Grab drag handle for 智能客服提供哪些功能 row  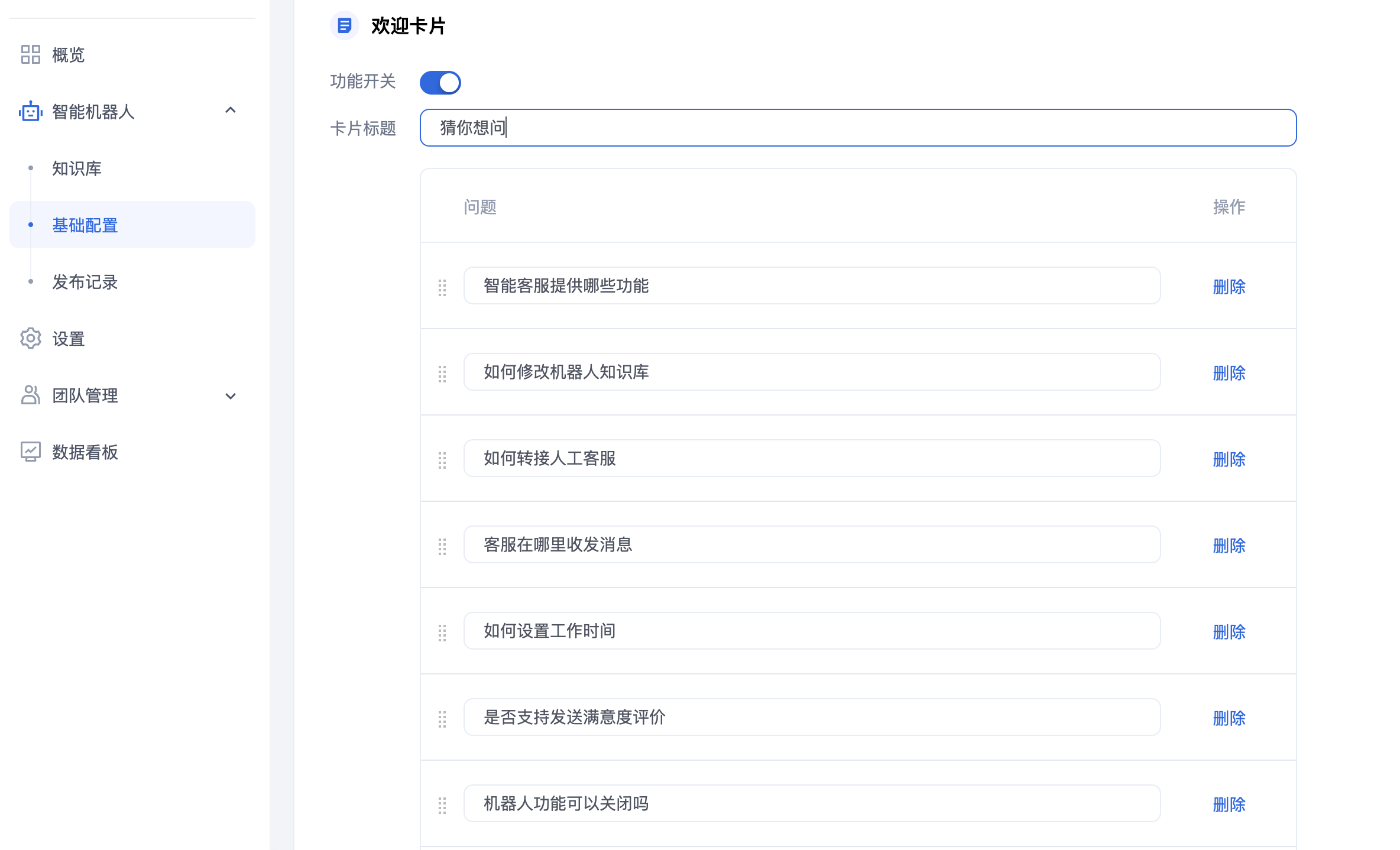(x=442, y=287)
